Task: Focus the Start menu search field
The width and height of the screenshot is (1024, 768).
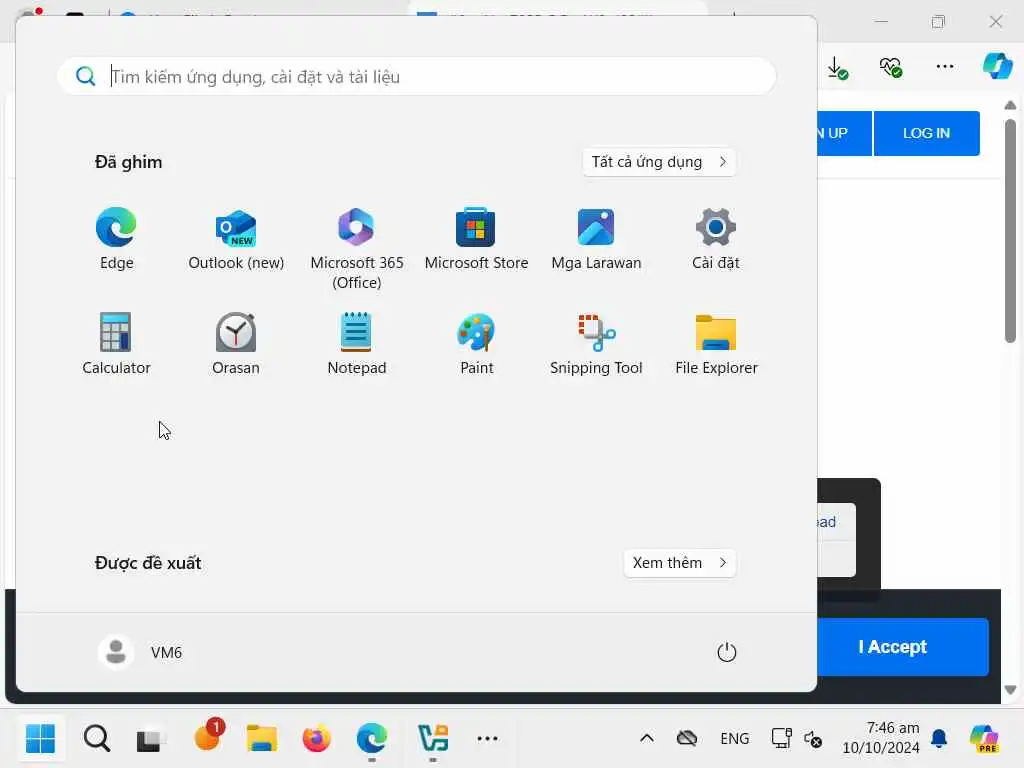Action: (417, 76)
